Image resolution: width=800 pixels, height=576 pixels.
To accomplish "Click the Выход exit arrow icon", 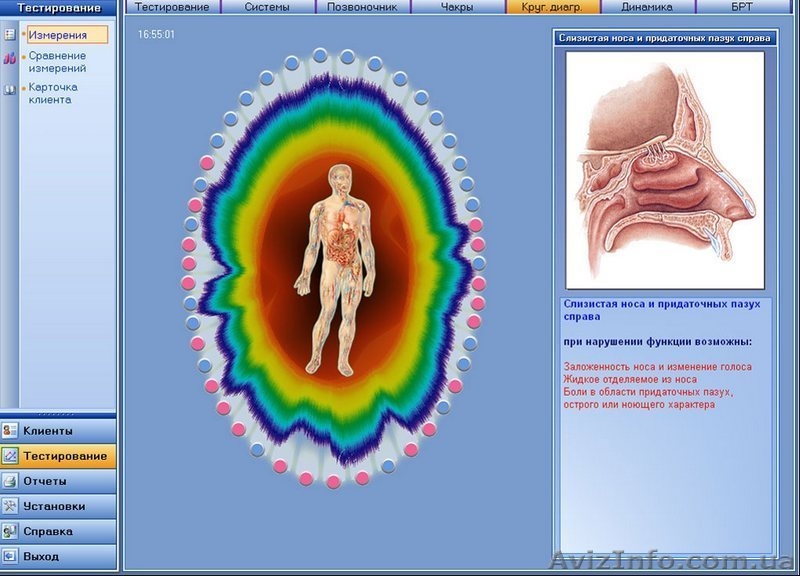I will [x=10, y=556].
